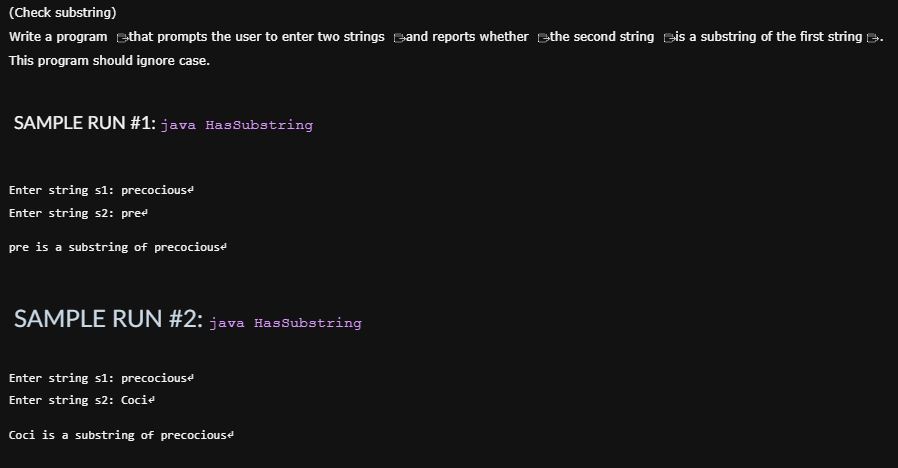Click 'Enter string s1: precocious' in first sample
This screenshot has height=468, width=898.
(x=98, y=190)
